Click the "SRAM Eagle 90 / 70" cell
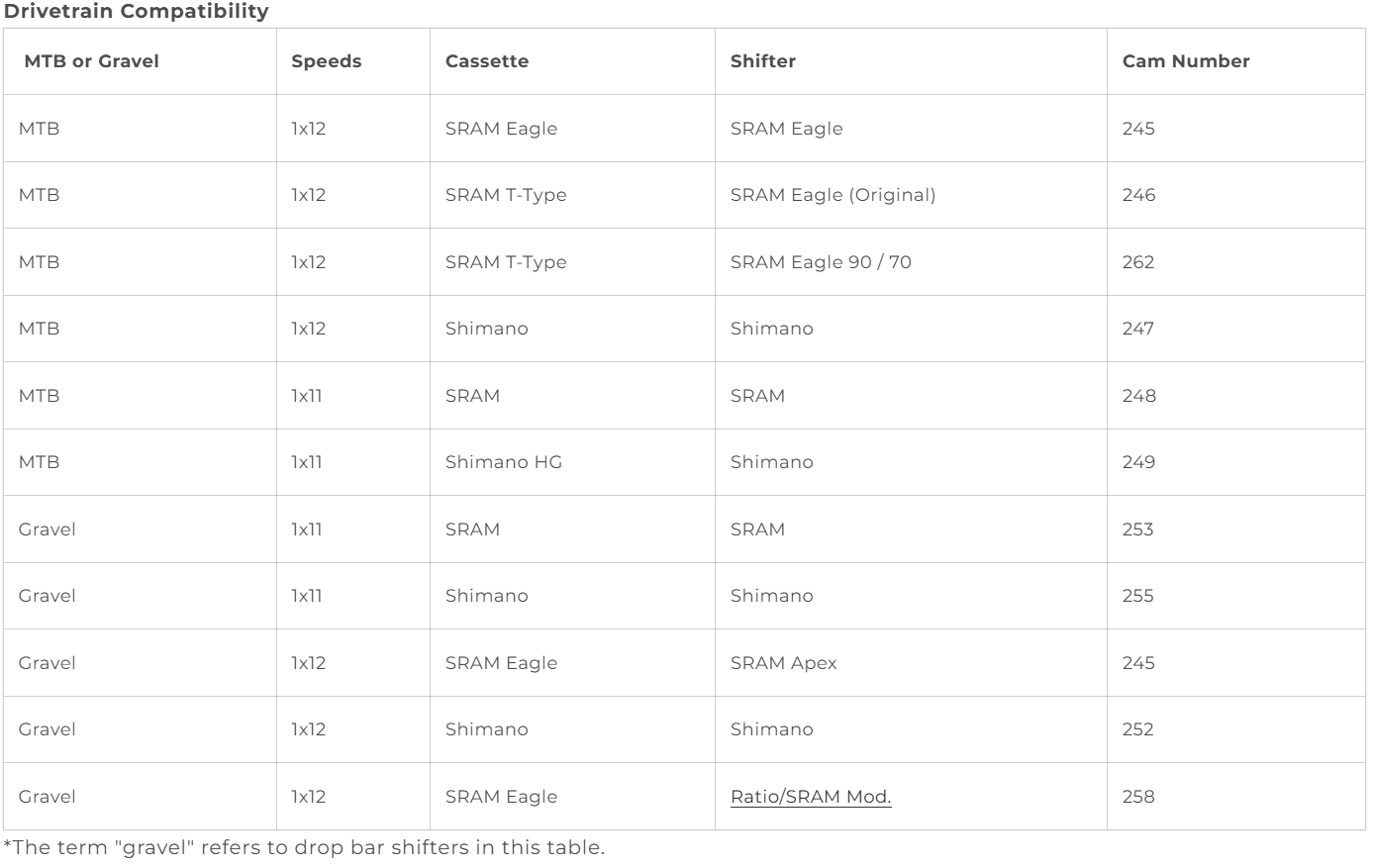The width and height of the screenshot is (1373, 868). point(821,262)
